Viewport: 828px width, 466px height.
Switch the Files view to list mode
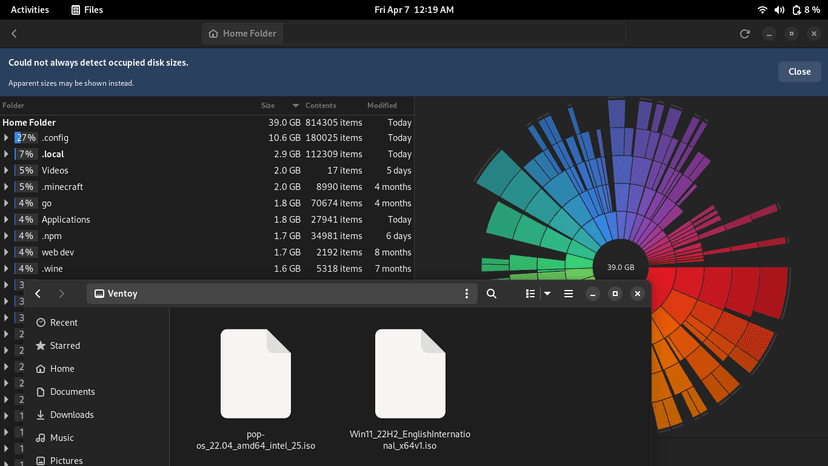coord(530,294)
